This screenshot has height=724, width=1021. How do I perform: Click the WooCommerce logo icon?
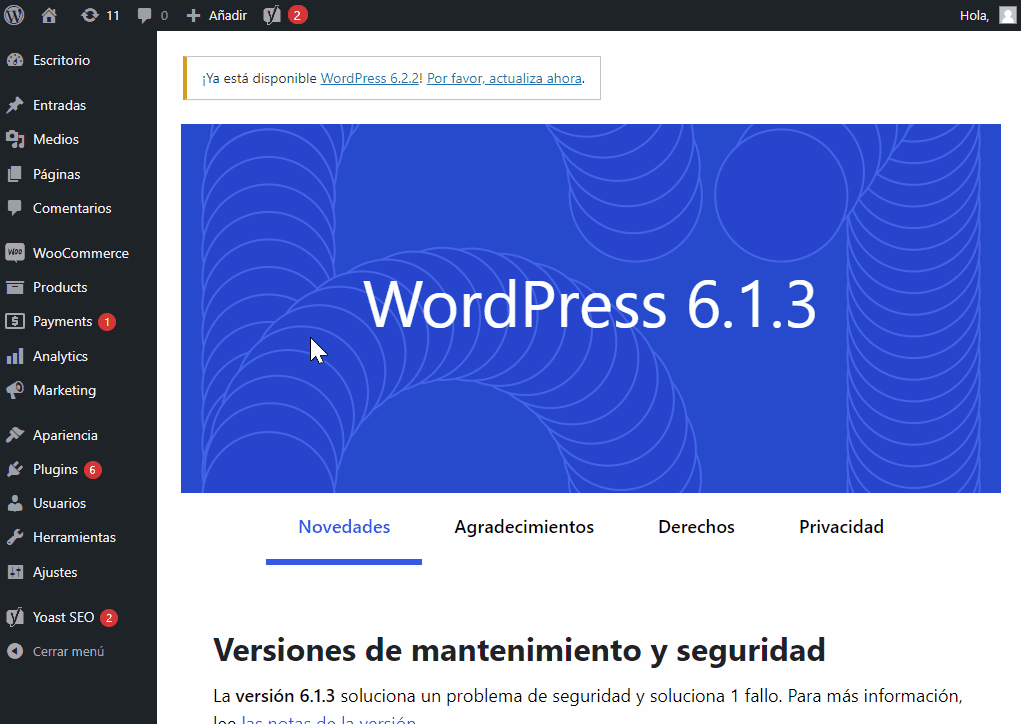point(15,253)
